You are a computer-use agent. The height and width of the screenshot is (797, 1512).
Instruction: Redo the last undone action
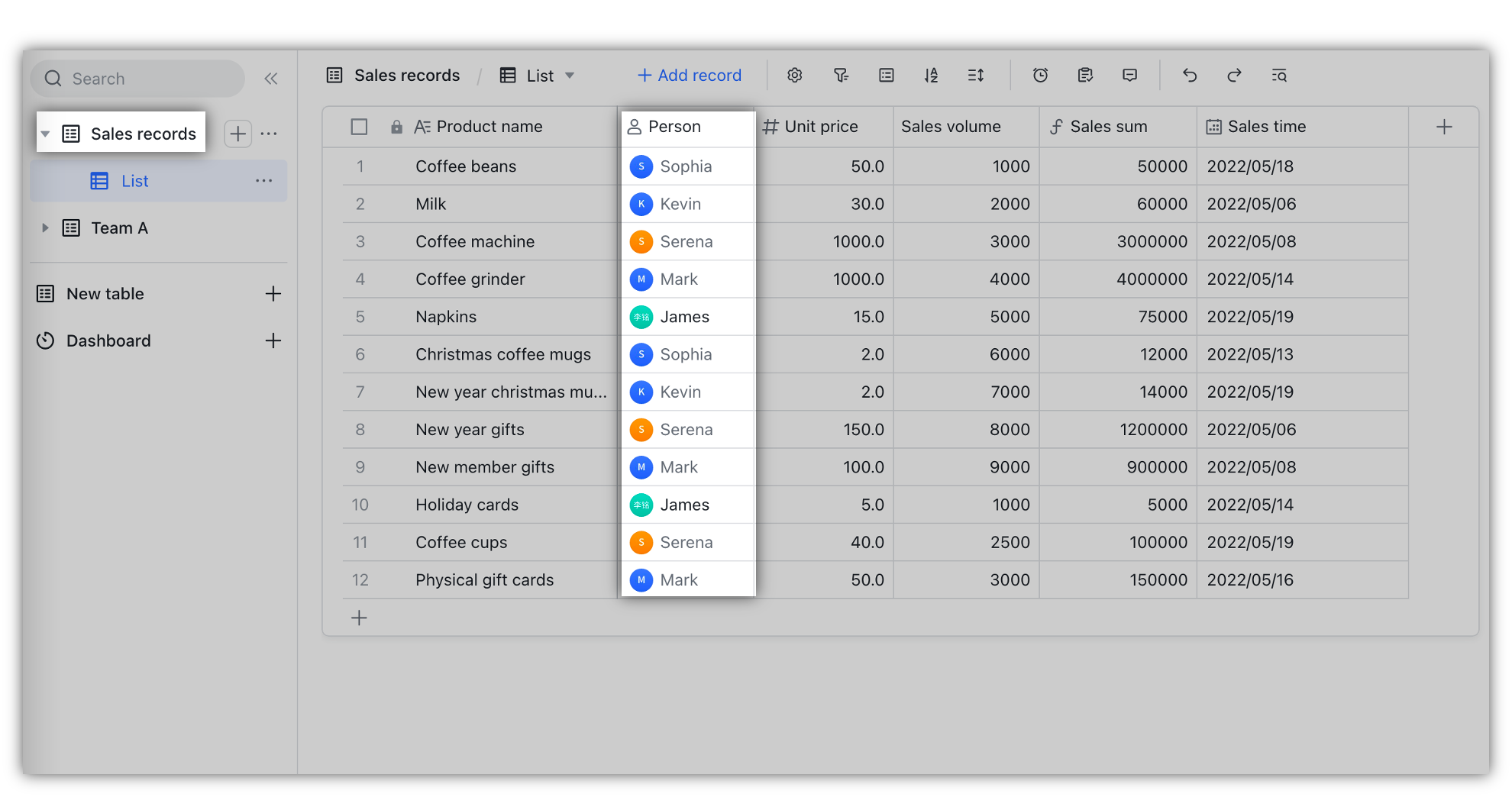[x=1234, y=76]
